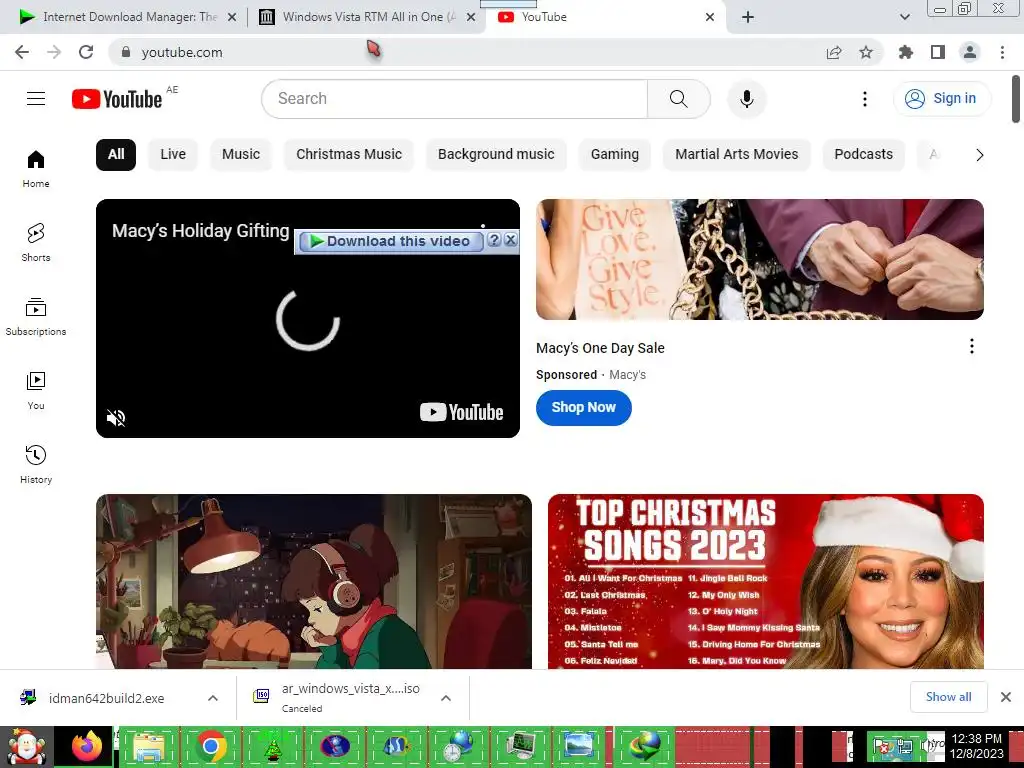Click the Santa start button
Screen dimensions: 1024x768
pos(27,746)
